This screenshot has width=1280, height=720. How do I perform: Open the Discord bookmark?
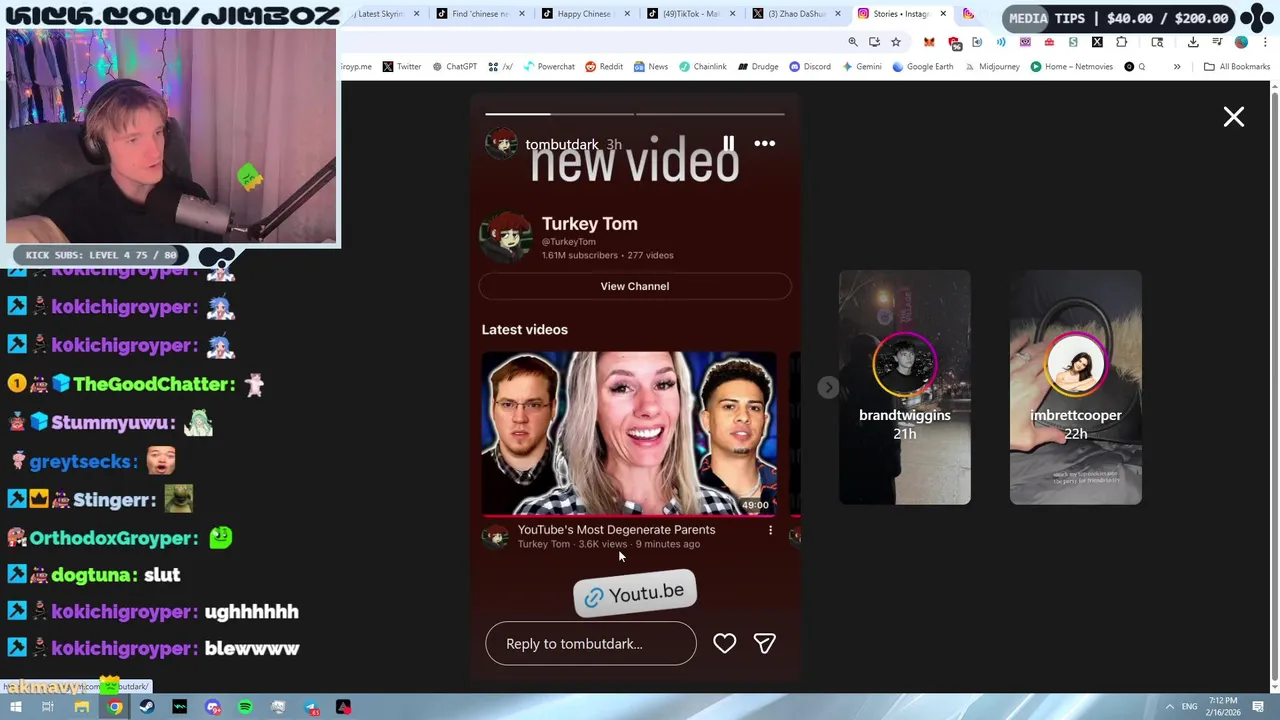tap(810, 67)
